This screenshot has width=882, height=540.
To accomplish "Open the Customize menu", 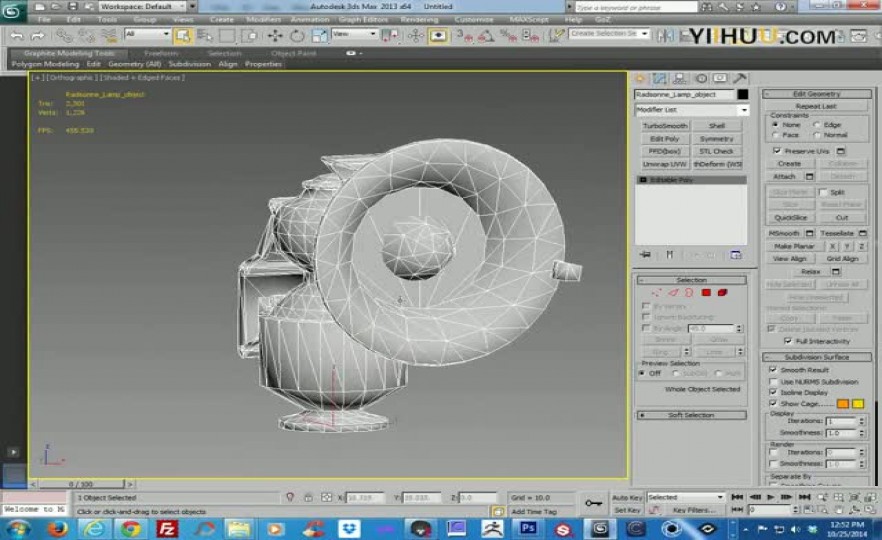I will coord(474,19).
